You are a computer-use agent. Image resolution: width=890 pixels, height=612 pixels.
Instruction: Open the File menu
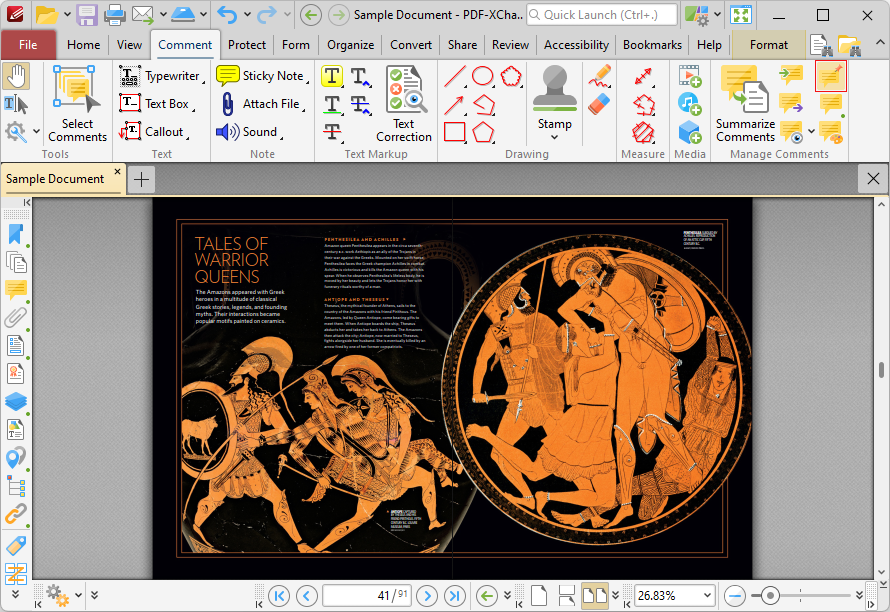click(28, 45)
